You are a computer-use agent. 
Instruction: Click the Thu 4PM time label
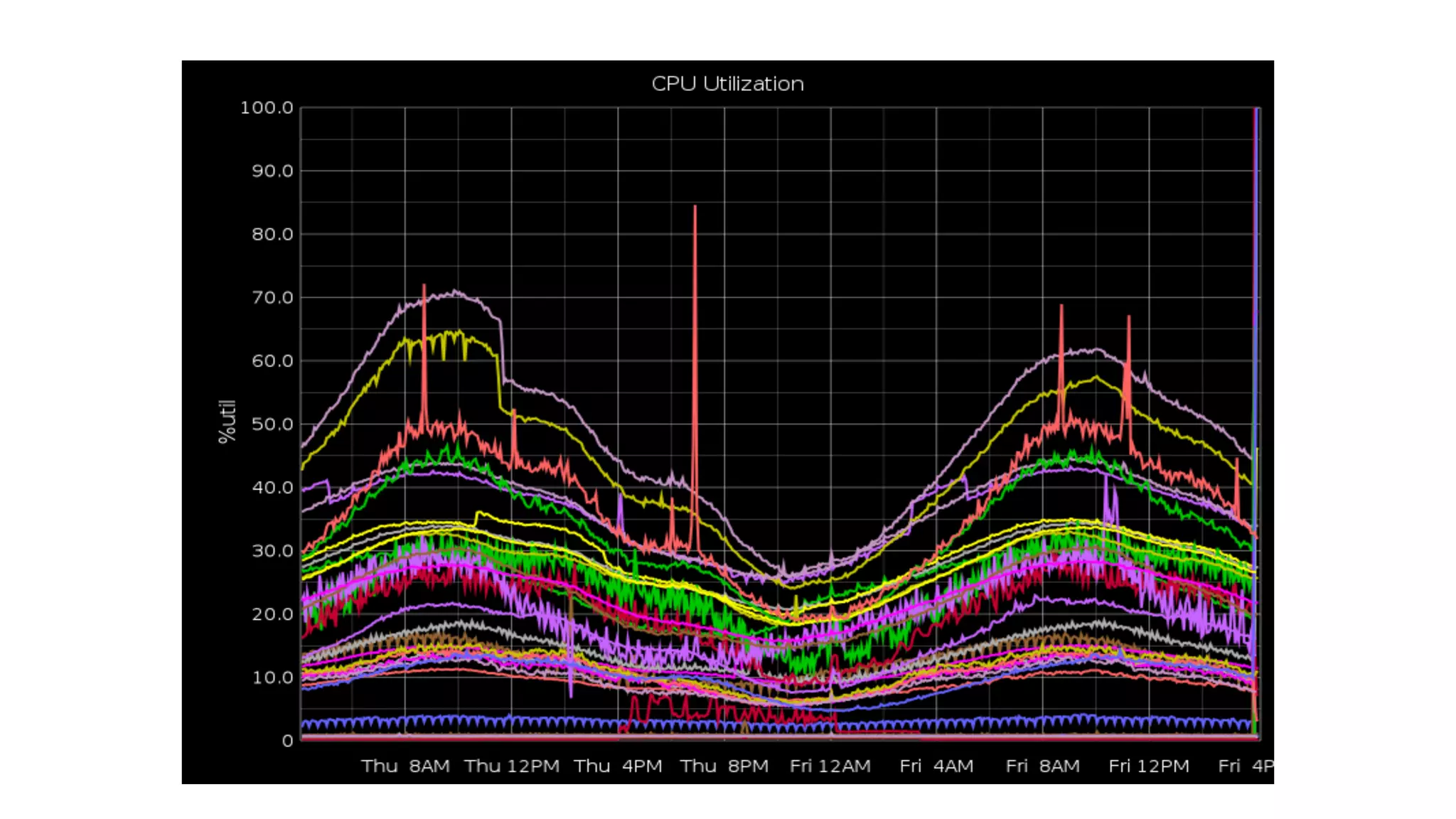tap(618, 766)
